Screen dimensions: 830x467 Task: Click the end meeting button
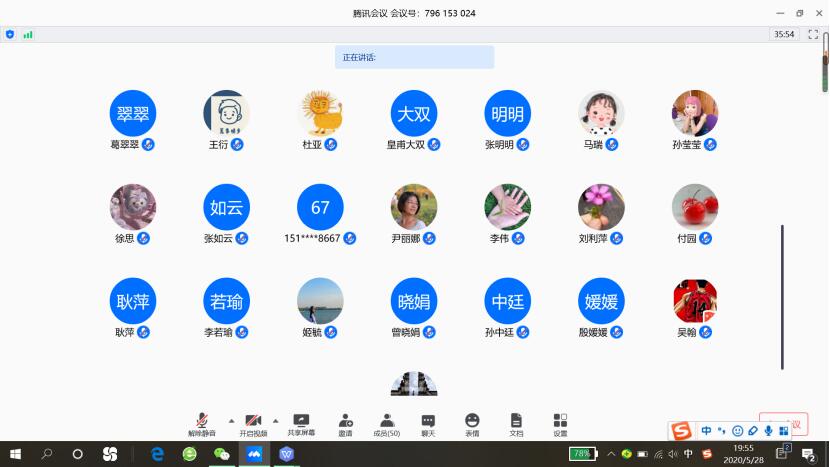pos(790,416)
